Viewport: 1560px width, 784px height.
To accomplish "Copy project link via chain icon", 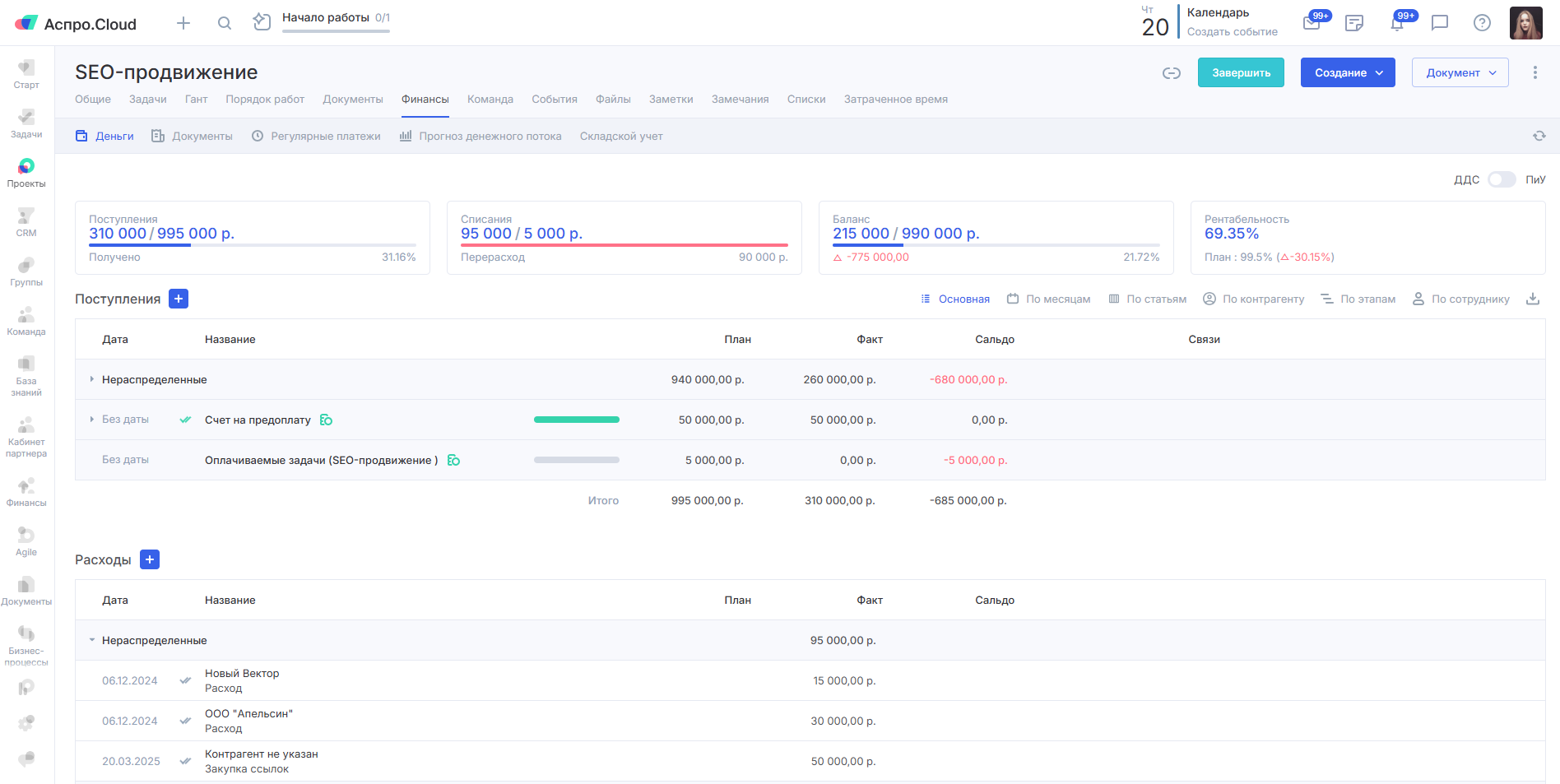I will (x=1171, y=73).
